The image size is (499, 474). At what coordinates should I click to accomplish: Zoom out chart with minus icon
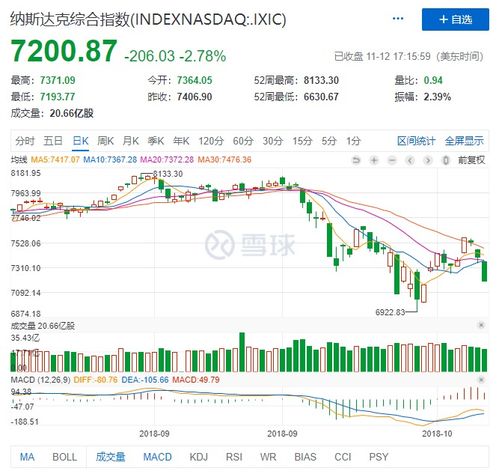392,161
